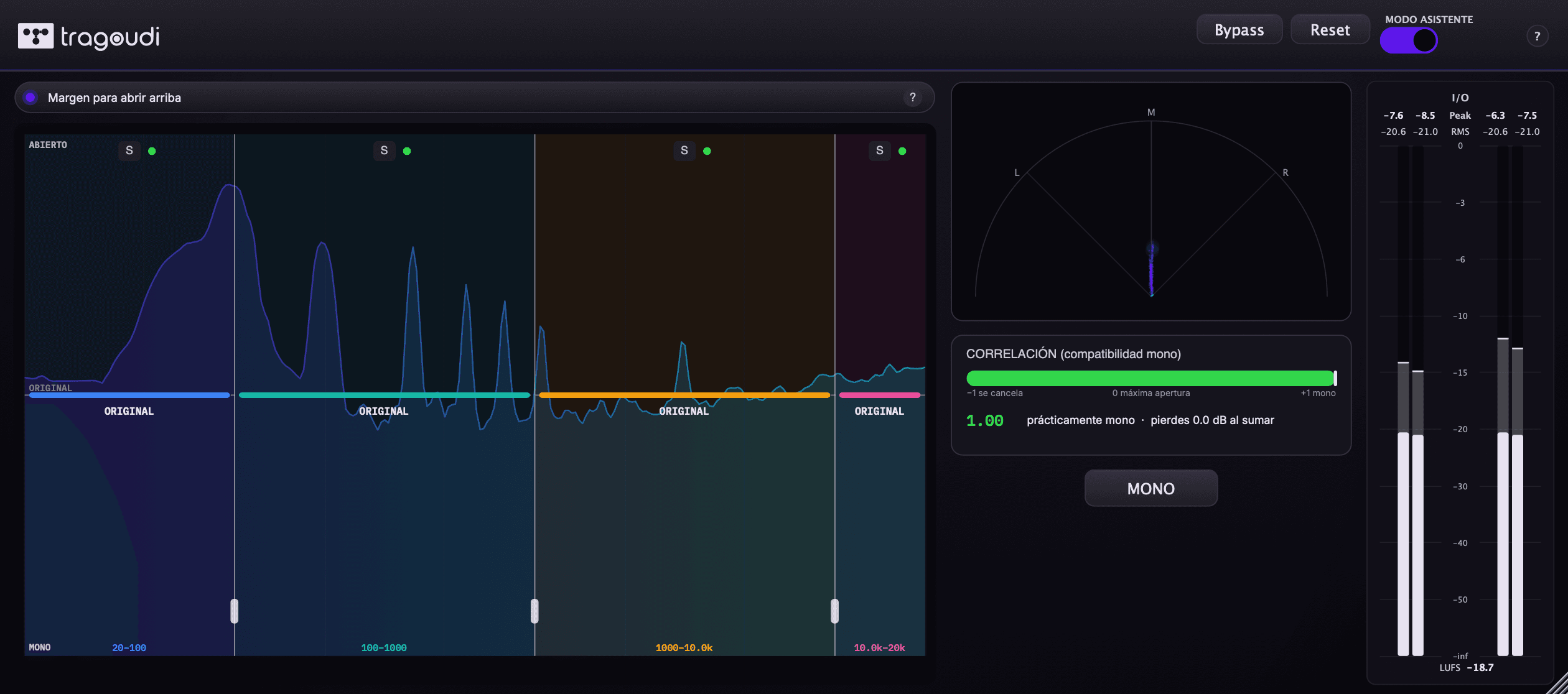
Task: Click the Reset button
Action: (1330, 30)
